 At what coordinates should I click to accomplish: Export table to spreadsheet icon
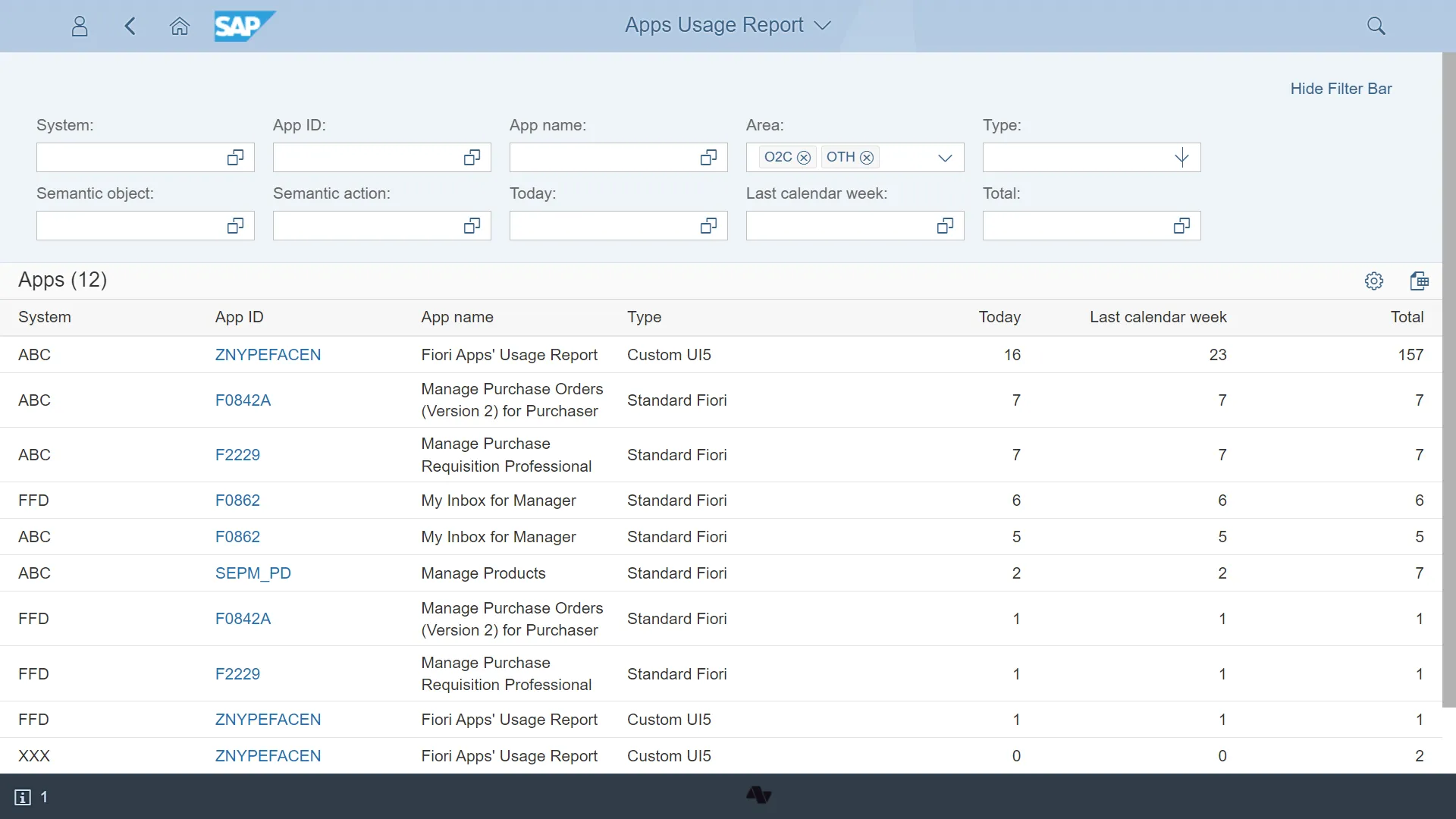tap(1419, 281)
